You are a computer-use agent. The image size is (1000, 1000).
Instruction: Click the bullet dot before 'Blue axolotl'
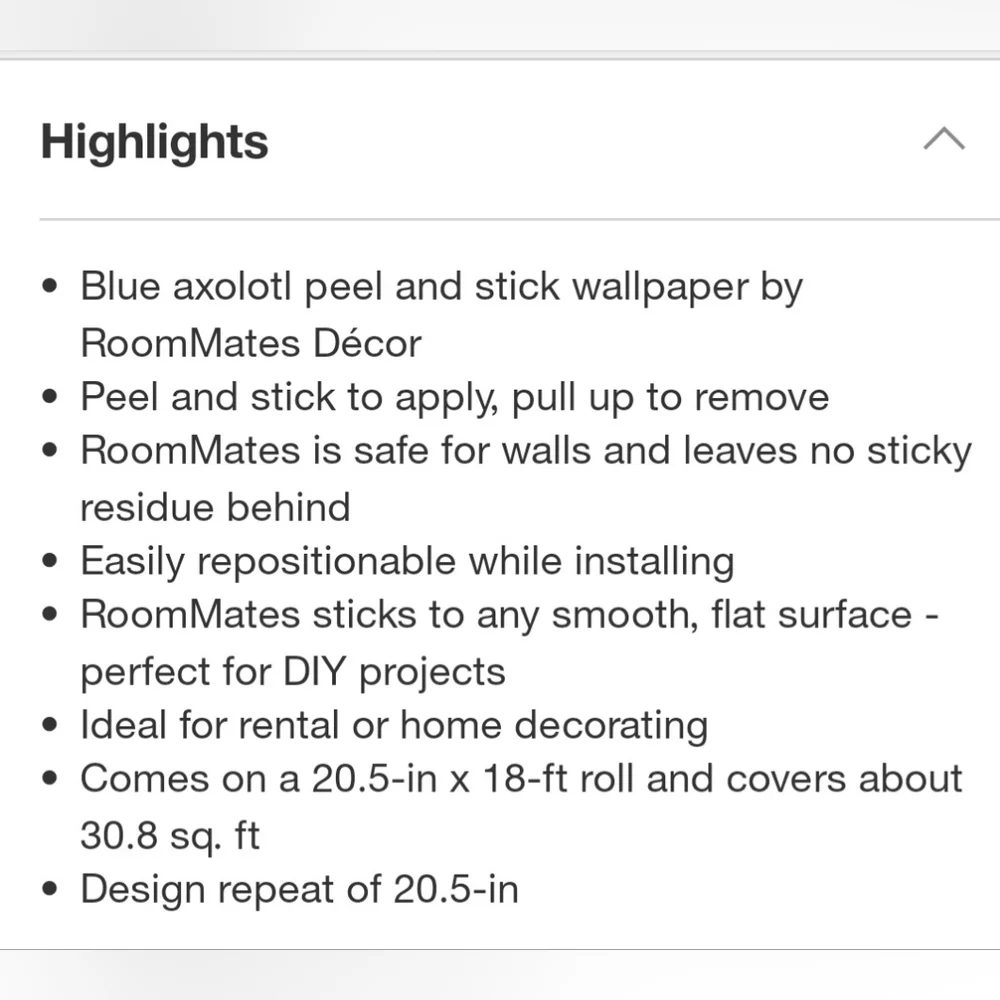click(x=50, y=286)
